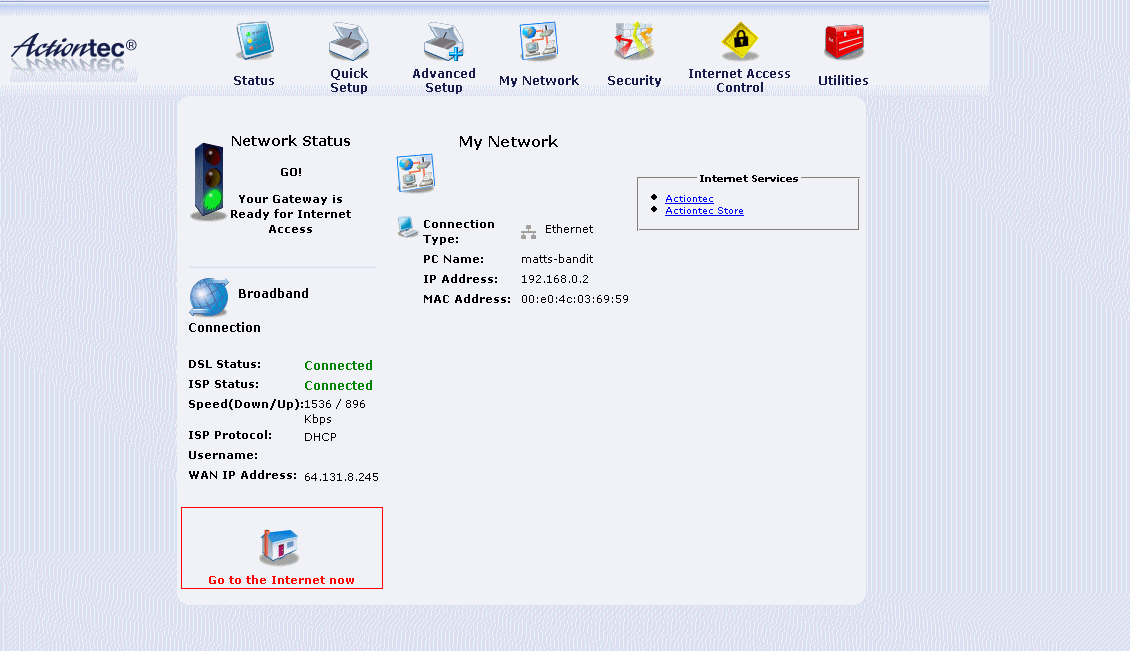
Task: Select the My Network menu label
Action: (539, 81)
